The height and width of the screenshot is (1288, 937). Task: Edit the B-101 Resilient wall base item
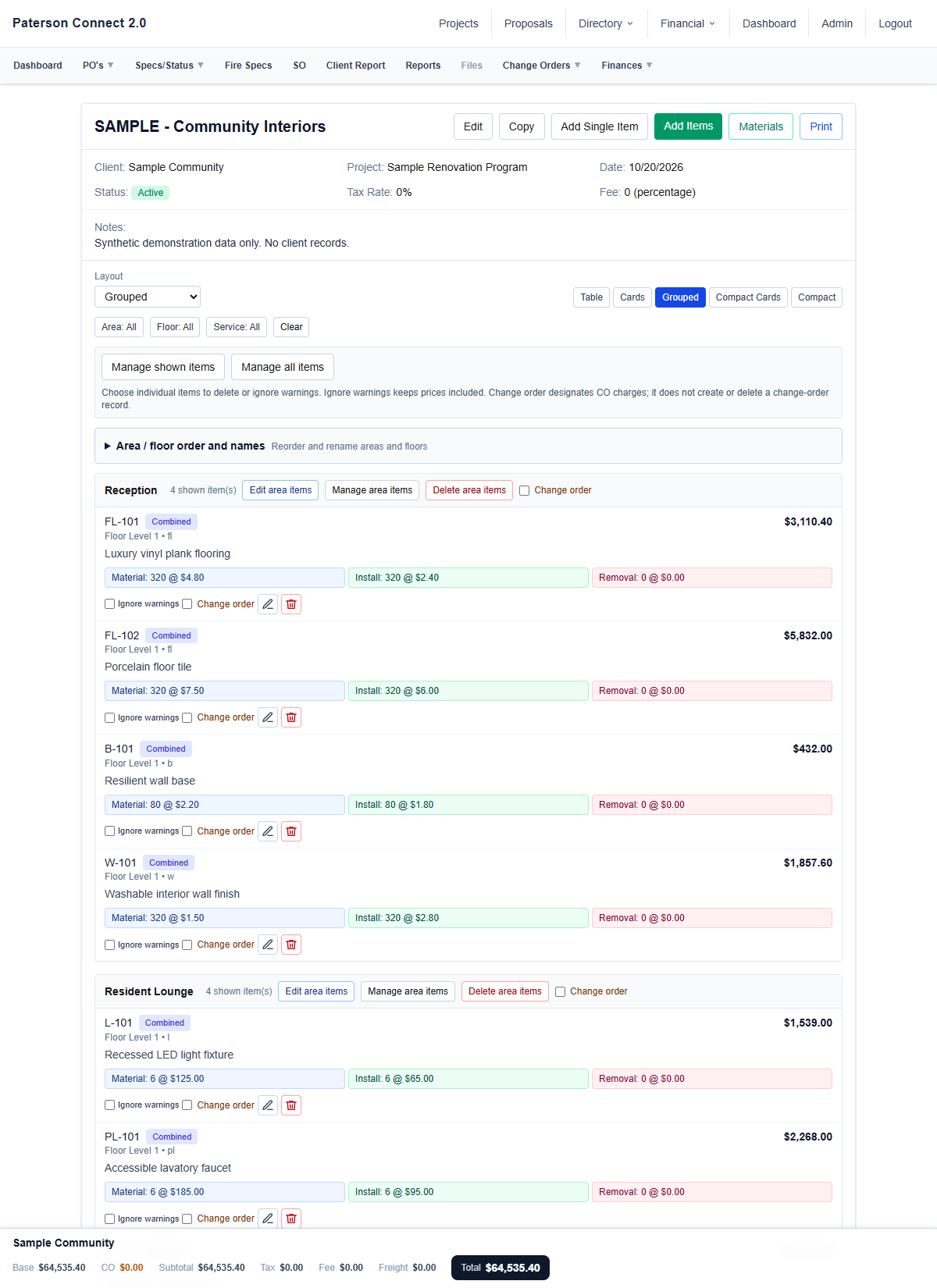[x=268, y=831]
